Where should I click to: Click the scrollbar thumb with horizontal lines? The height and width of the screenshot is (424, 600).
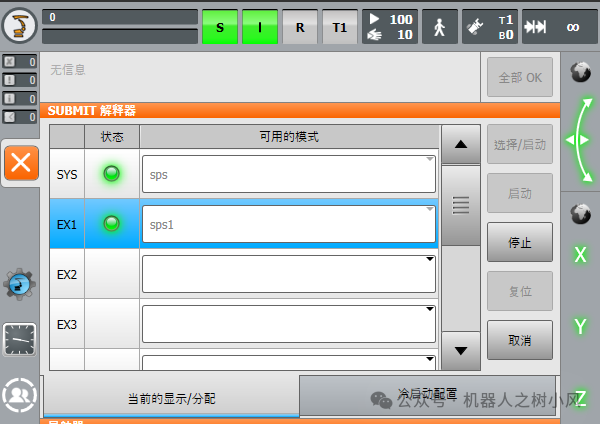[x=461, y=205]
